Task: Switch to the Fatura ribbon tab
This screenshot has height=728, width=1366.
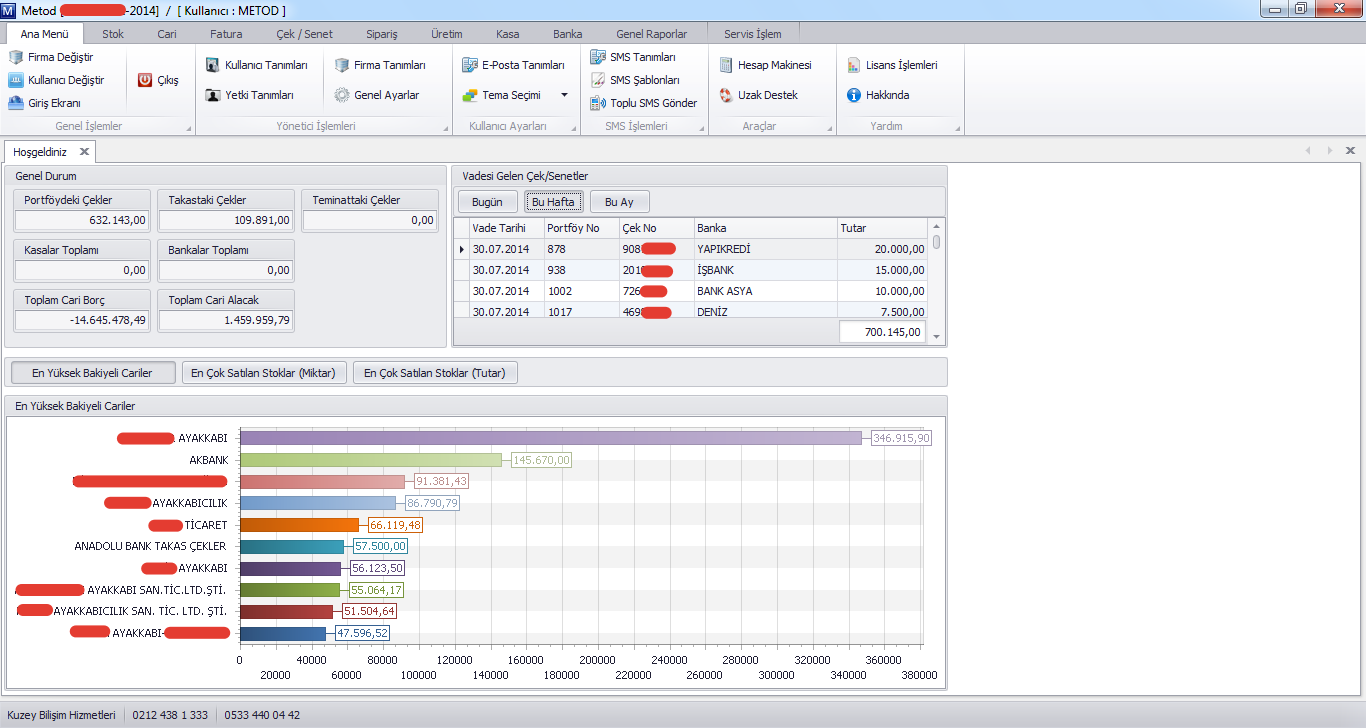Action: (x=226, y=34)
